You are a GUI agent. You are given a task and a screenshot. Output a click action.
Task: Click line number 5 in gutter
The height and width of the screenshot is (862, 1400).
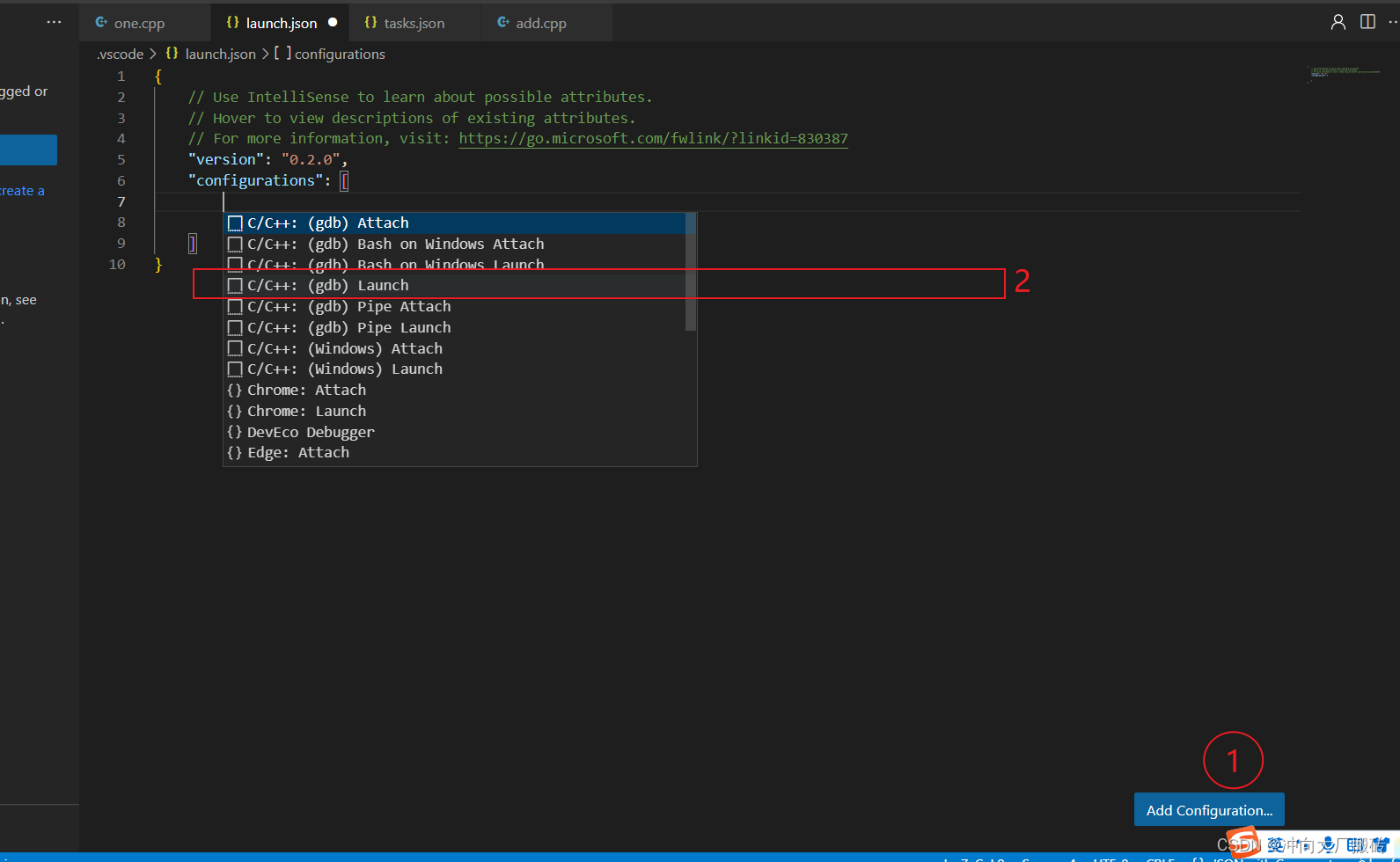coord(121,160)
